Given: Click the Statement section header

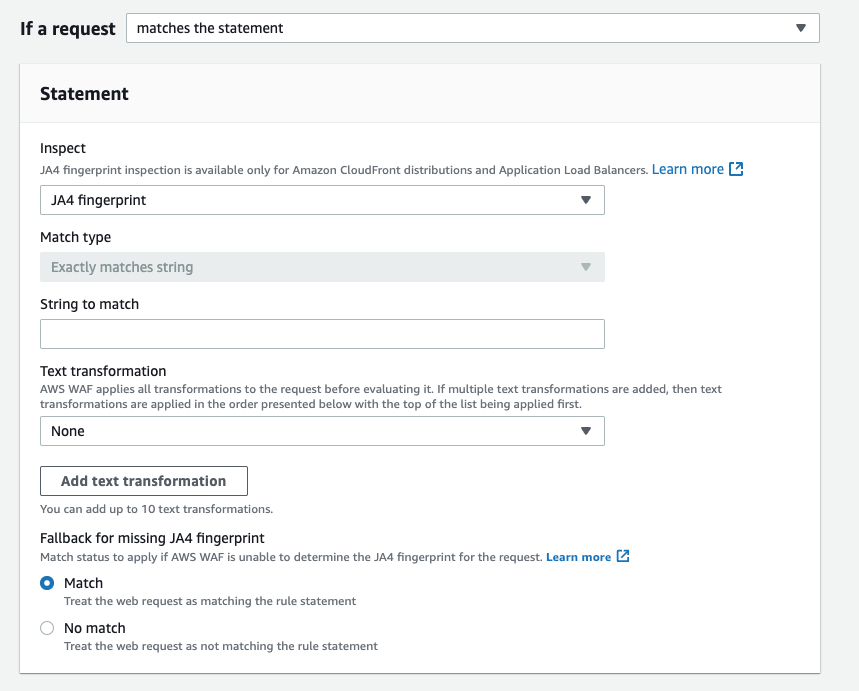Looking at the screenshot, I should pyautogui.click(x=84, y=94).
